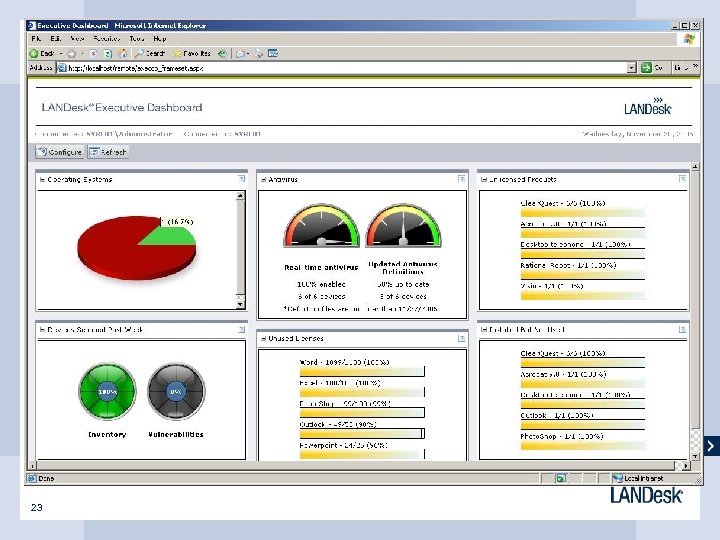Click the Outlook 45/50 license bar

coord(362,433)
